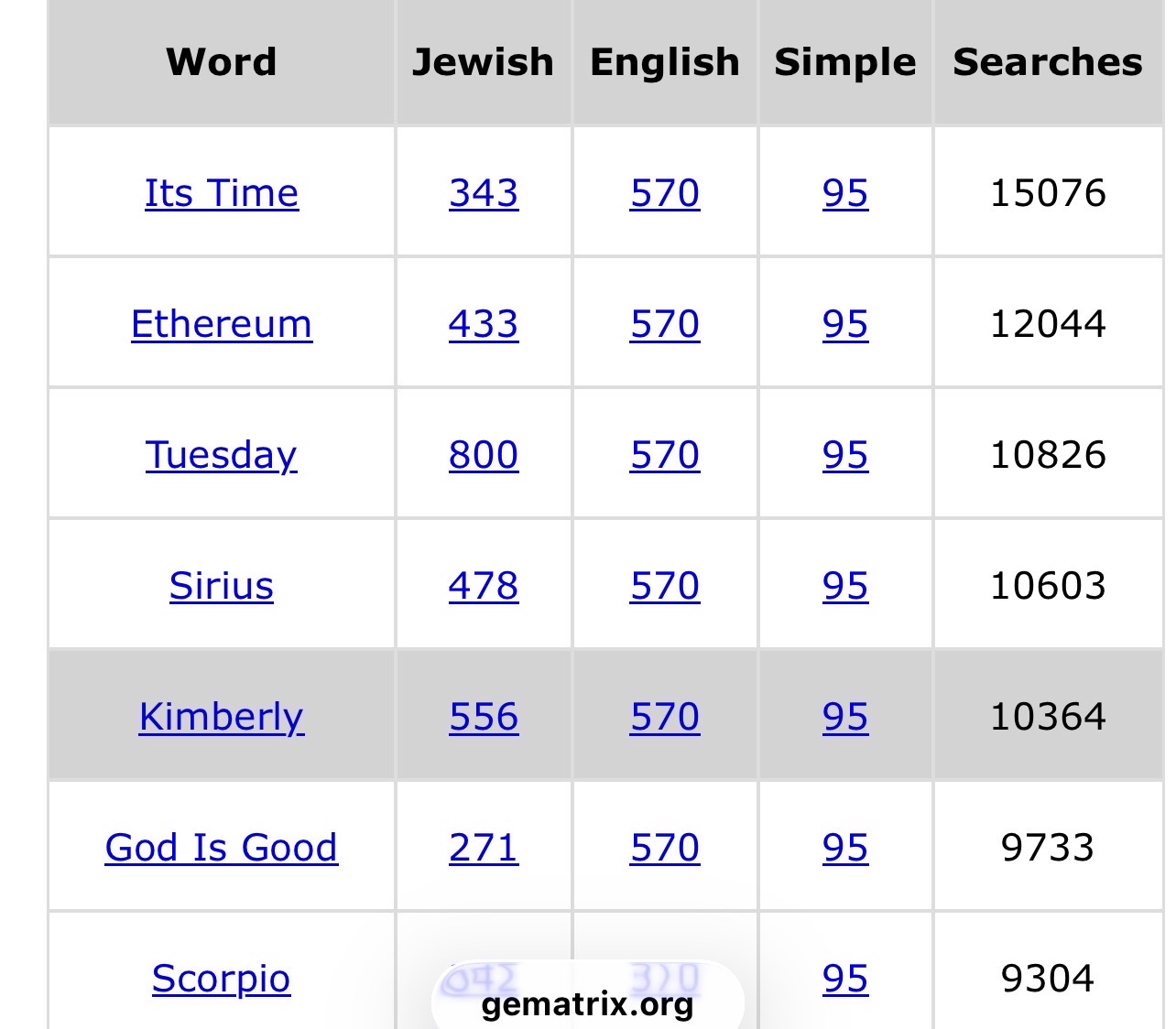1176x1029 pixels.
Task: Click the Ethereum word link
Action: click(x=222, y=324)
